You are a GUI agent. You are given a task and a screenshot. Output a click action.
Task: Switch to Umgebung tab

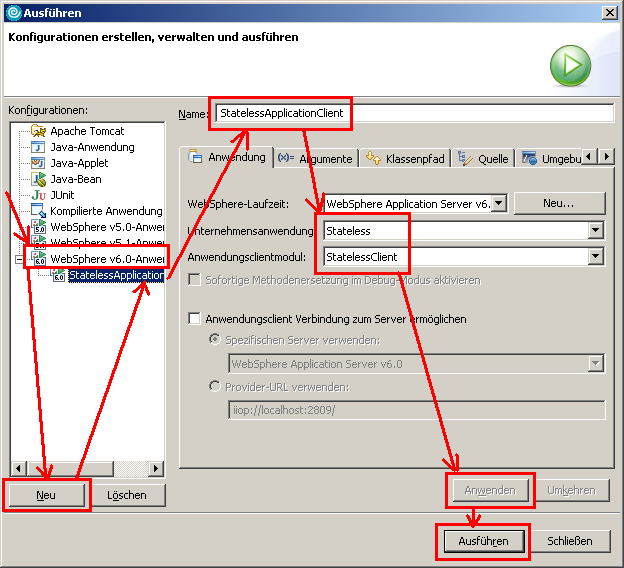549,158
